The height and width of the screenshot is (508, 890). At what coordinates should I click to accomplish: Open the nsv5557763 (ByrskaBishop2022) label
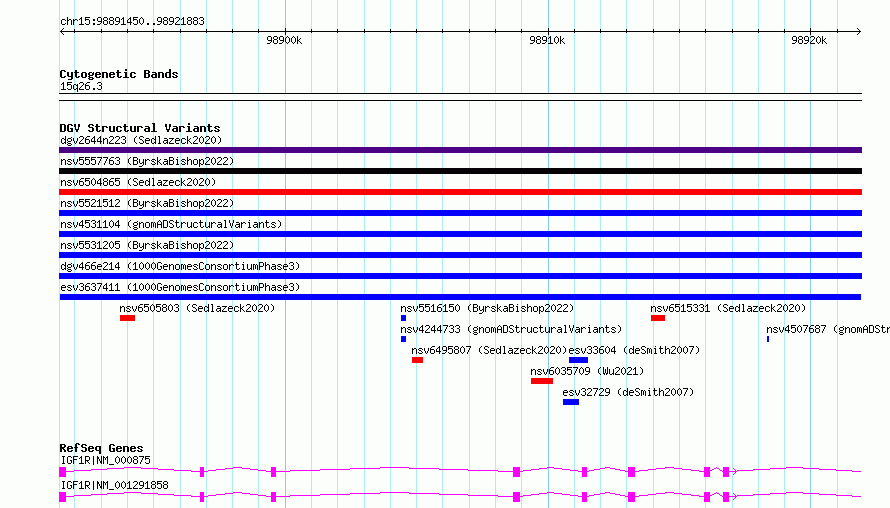pyautogui.click(x=147, y=161)
